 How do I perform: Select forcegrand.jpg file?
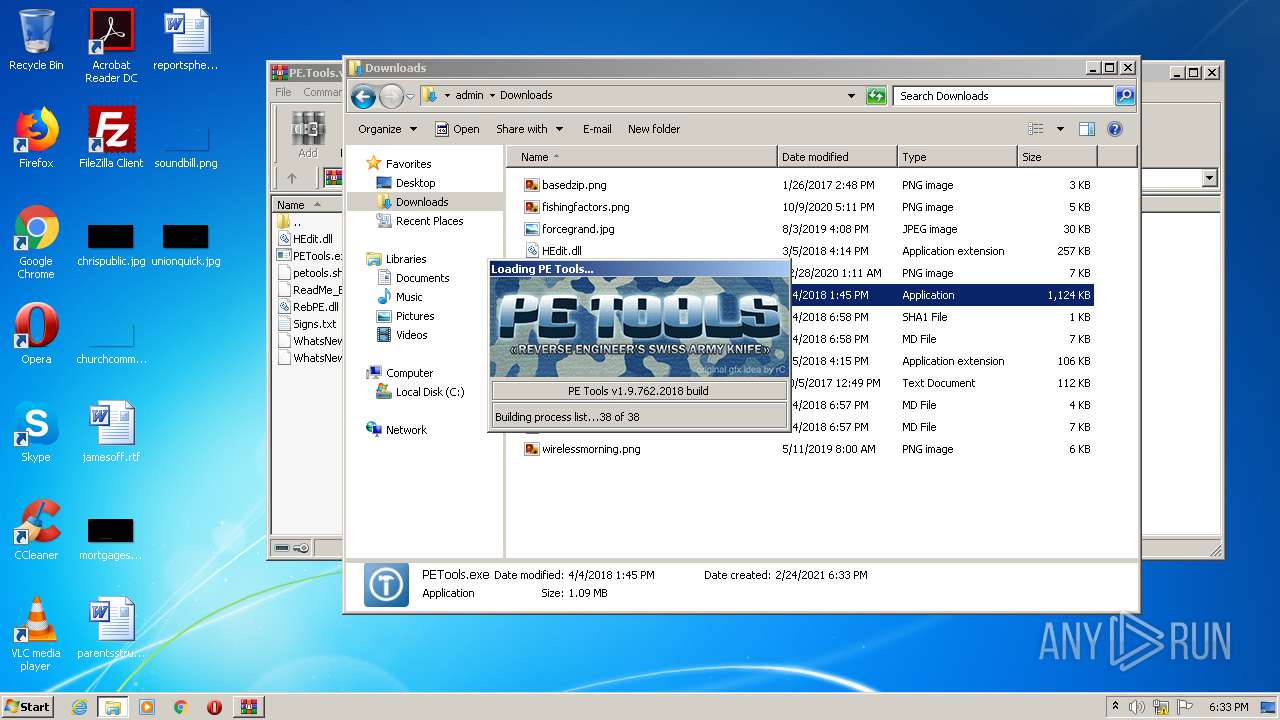click(x=578, y=229)
